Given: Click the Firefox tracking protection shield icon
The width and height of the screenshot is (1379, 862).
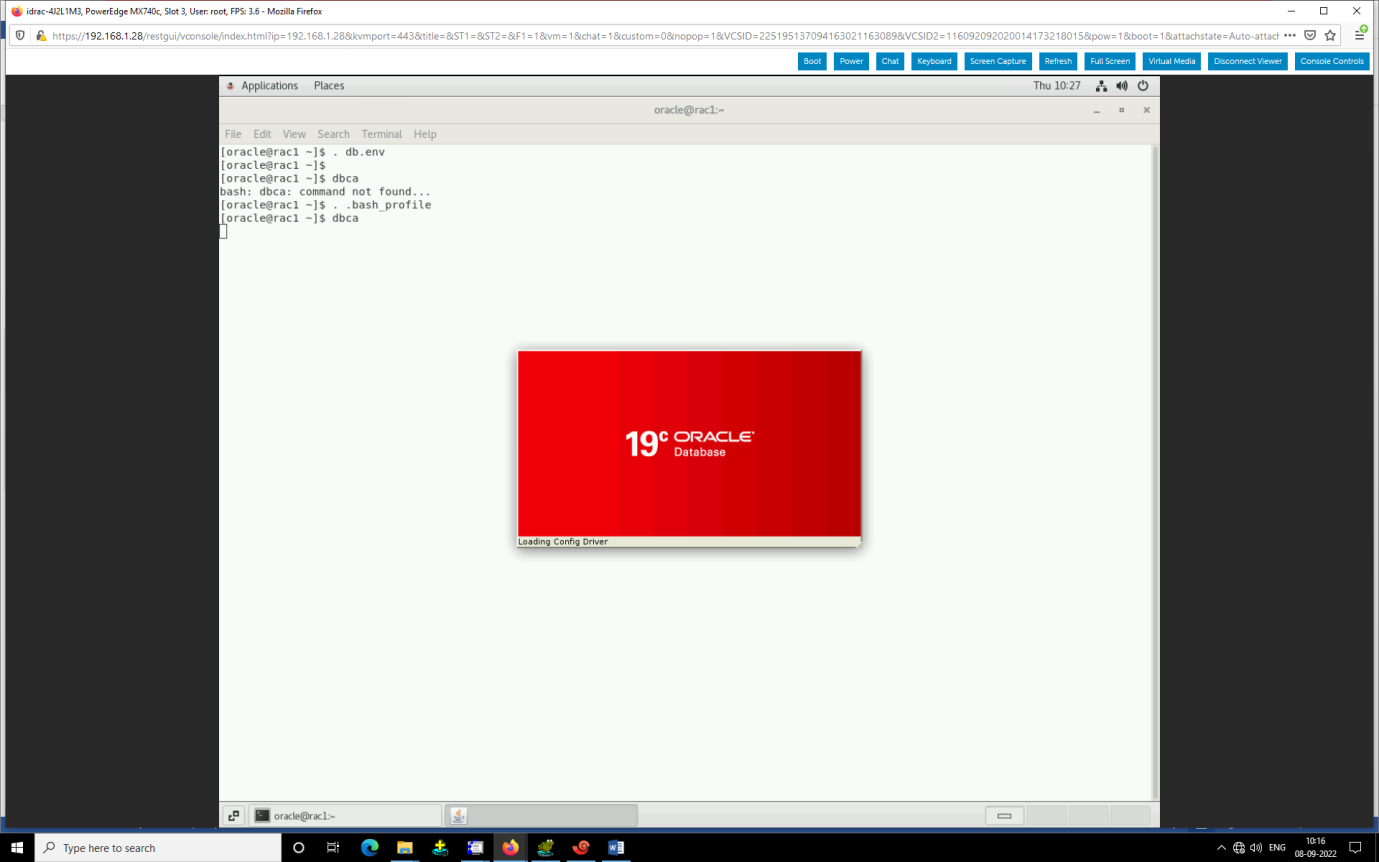Looking at the screenshot, I should 20,35.
